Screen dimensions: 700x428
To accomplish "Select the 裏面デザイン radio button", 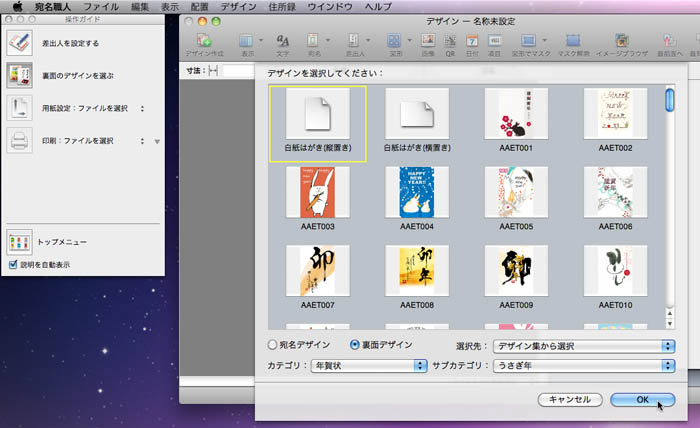I will [x=355, y=345].
